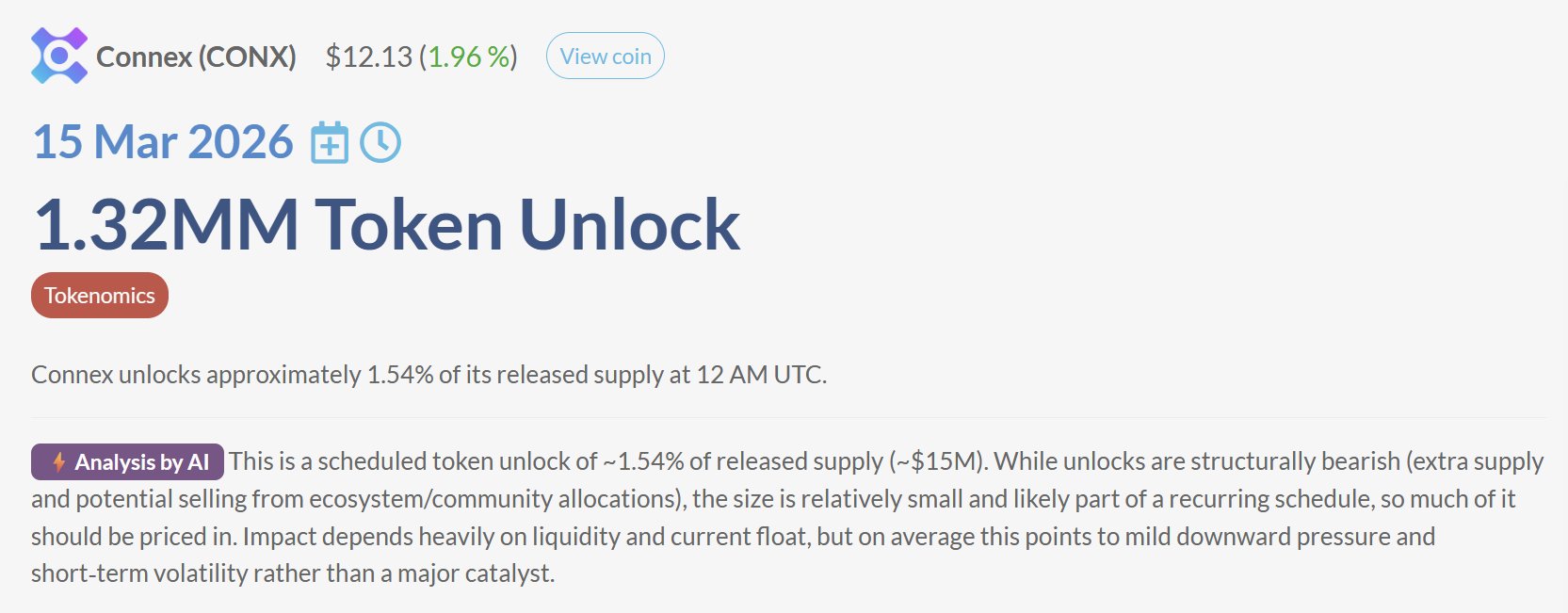Open the Connex (CONX) coin name

click(196, 57)
